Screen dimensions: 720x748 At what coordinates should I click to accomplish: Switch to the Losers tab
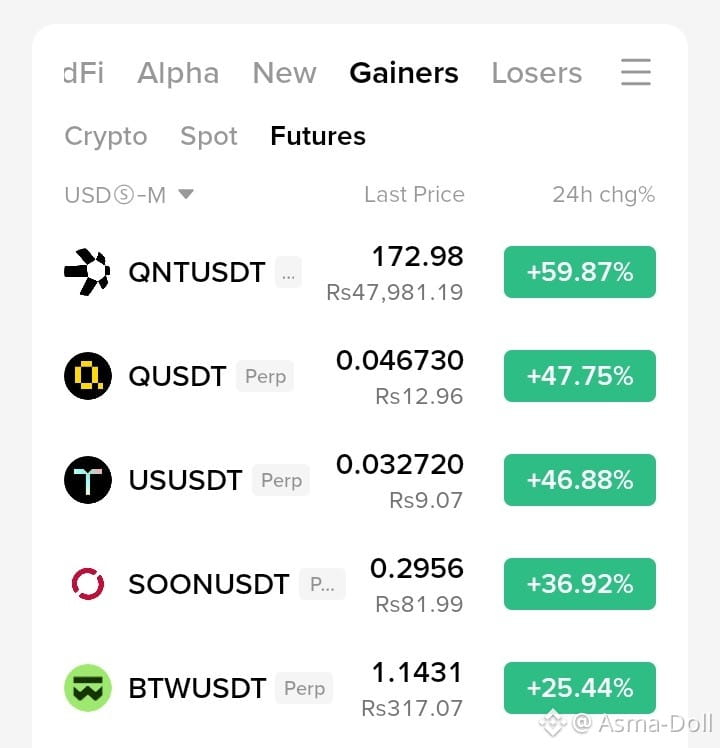click(x=537, y=73)
